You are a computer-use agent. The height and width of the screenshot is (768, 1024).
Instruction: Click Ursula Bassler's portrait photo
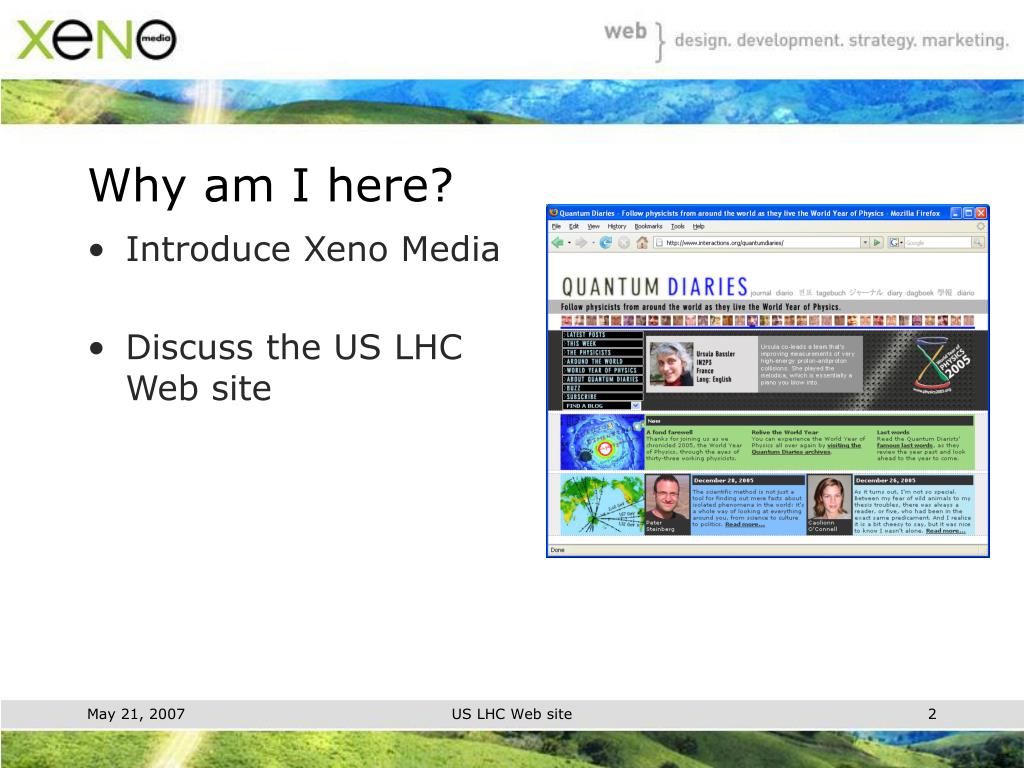pos(671,364)
